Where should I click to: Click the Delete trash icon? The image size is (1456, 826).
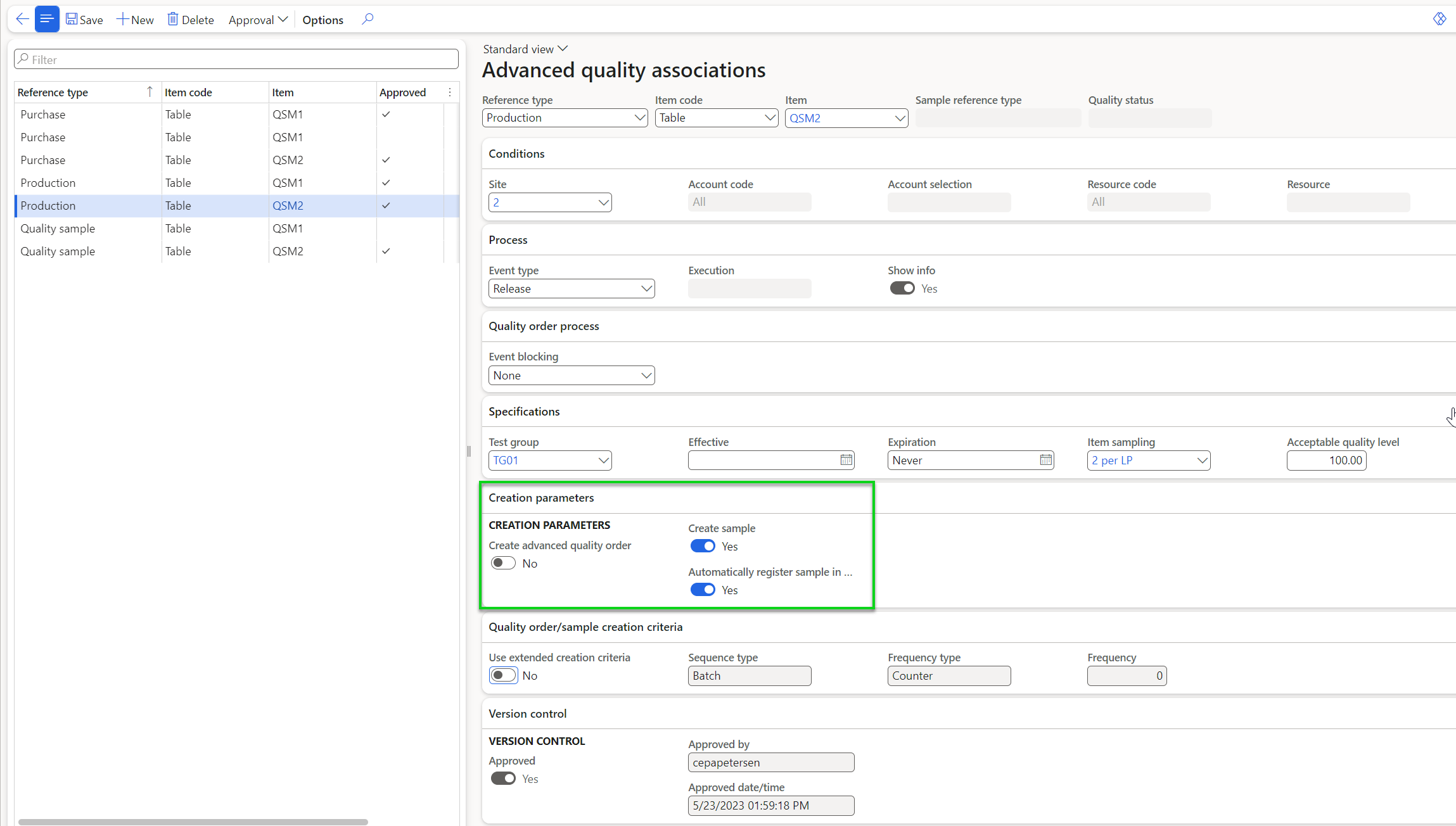point(172,19)
